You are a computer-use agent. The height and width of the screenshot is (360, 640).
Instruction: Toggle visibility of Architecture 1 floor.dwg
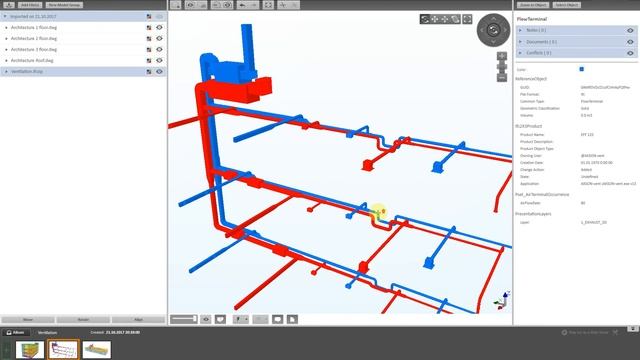[159, 27]
